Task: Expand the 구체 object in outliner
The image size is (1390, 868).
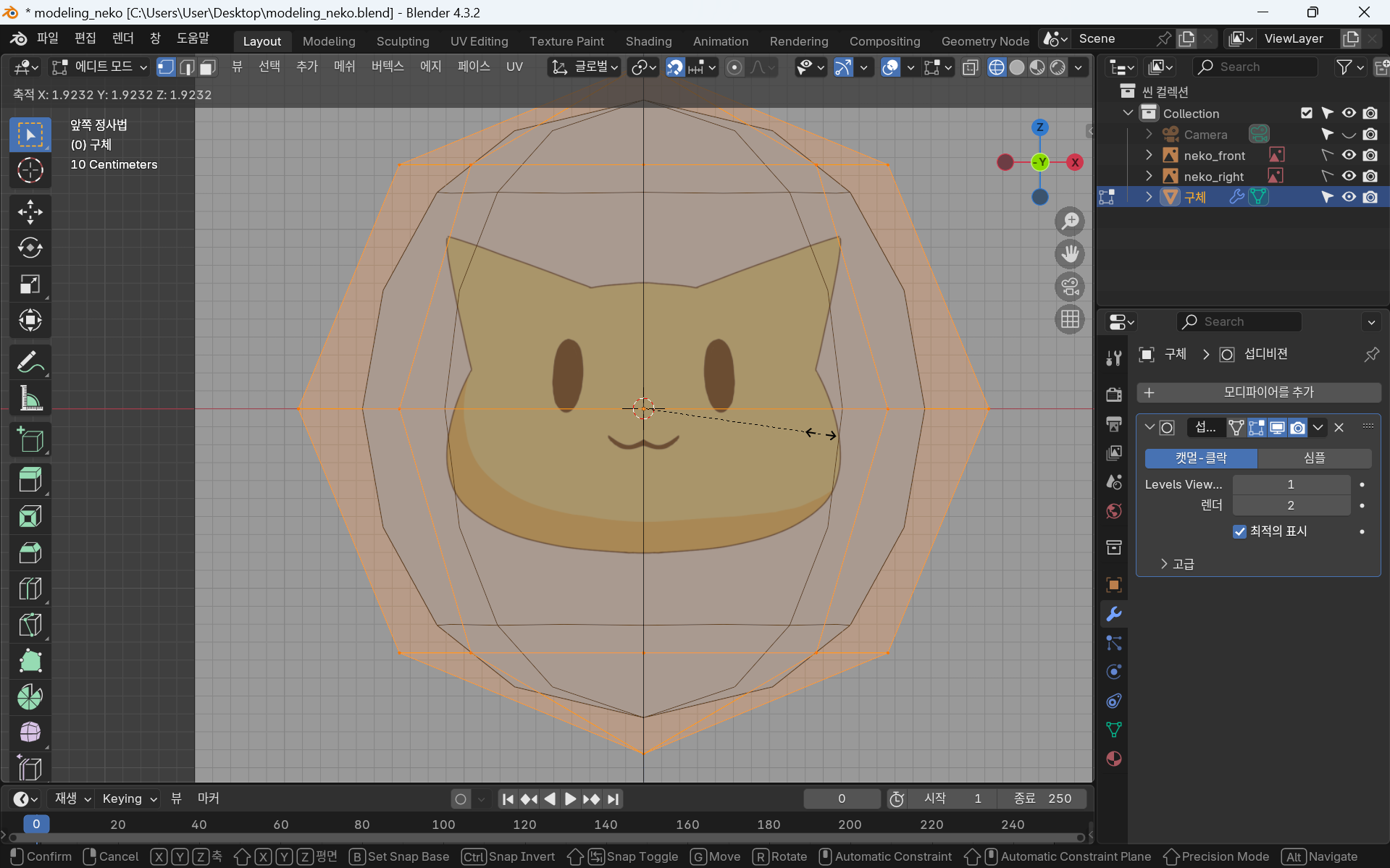Action: click(x=1149, y=197)
